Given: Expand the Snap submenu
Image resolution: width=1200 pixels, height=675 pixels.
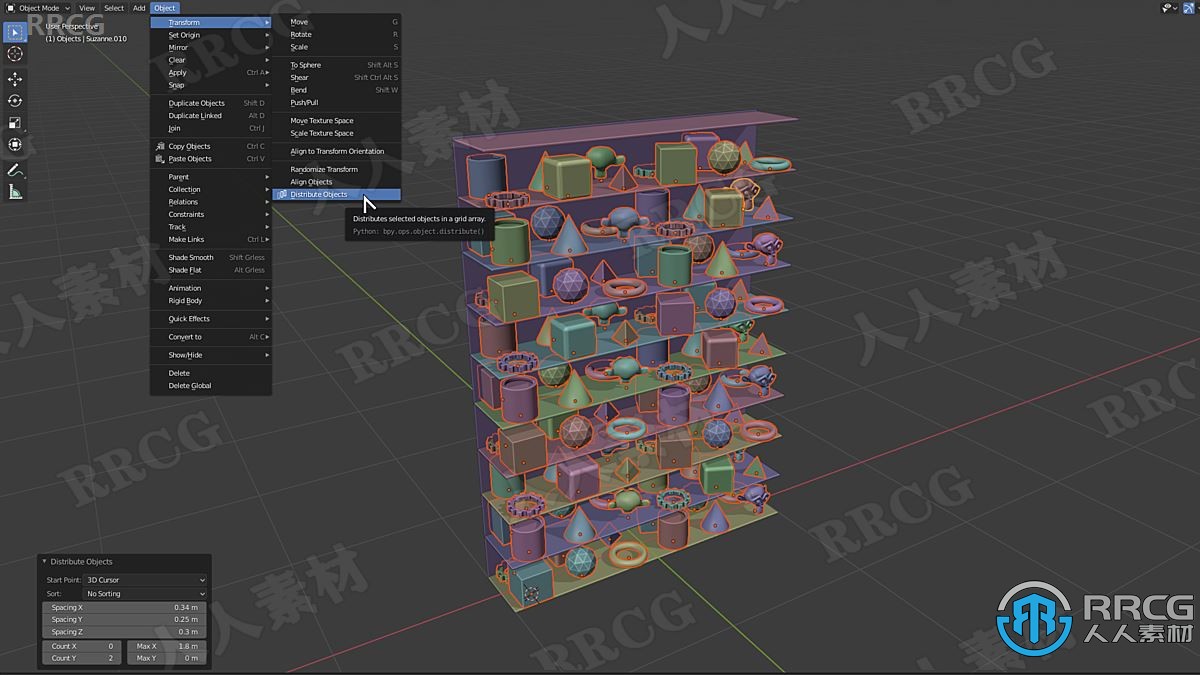Looking at the screenshot, I should pos(211,85).
